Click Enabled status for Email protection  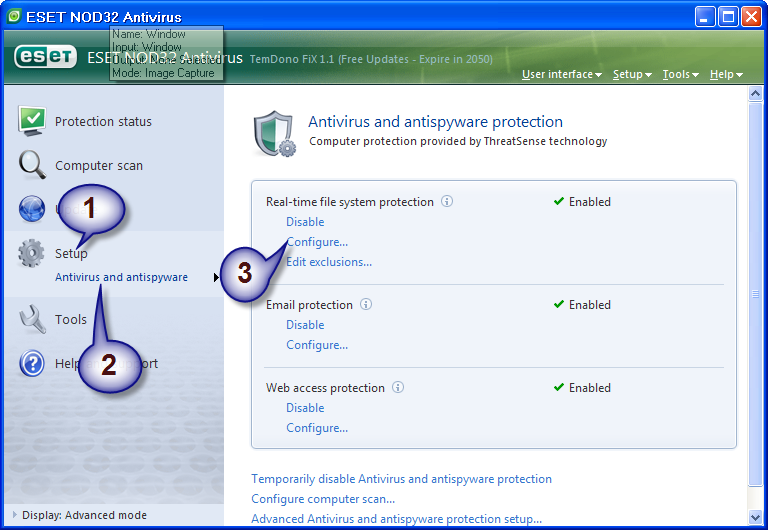pos(582,305)
